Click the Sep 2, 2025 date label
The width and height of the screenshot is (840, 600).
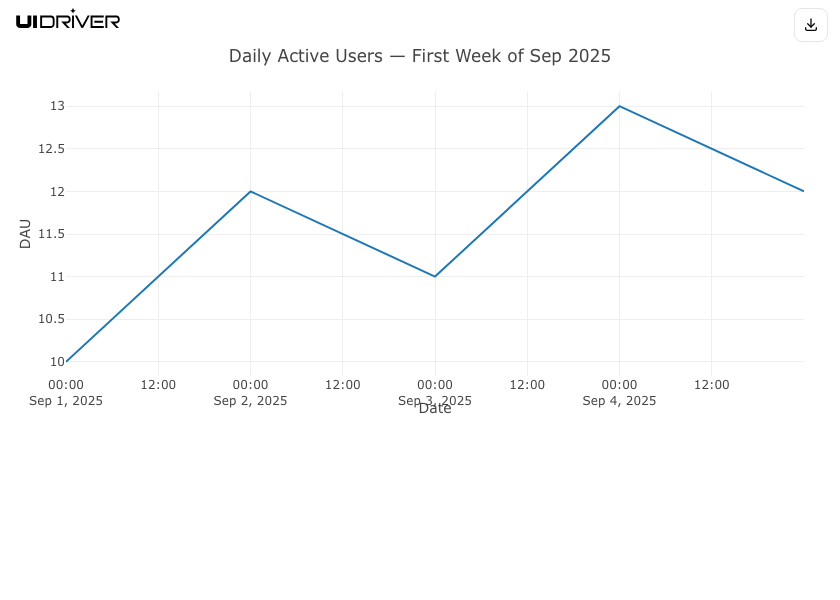tap(250, 401)
